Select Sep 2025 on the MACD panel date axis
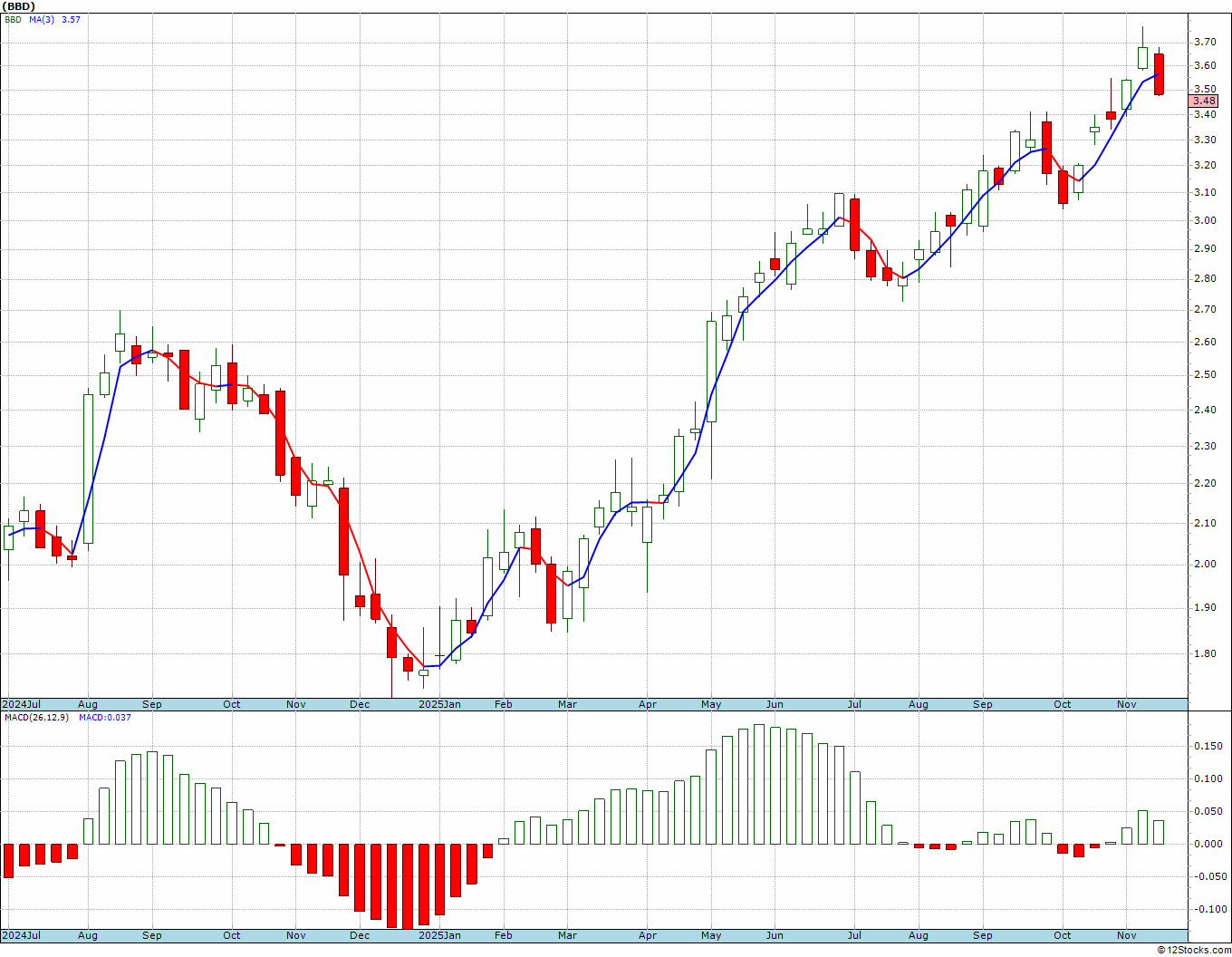Image resolution: width=1232 pixels, height=957 pixels. (983, 935)
